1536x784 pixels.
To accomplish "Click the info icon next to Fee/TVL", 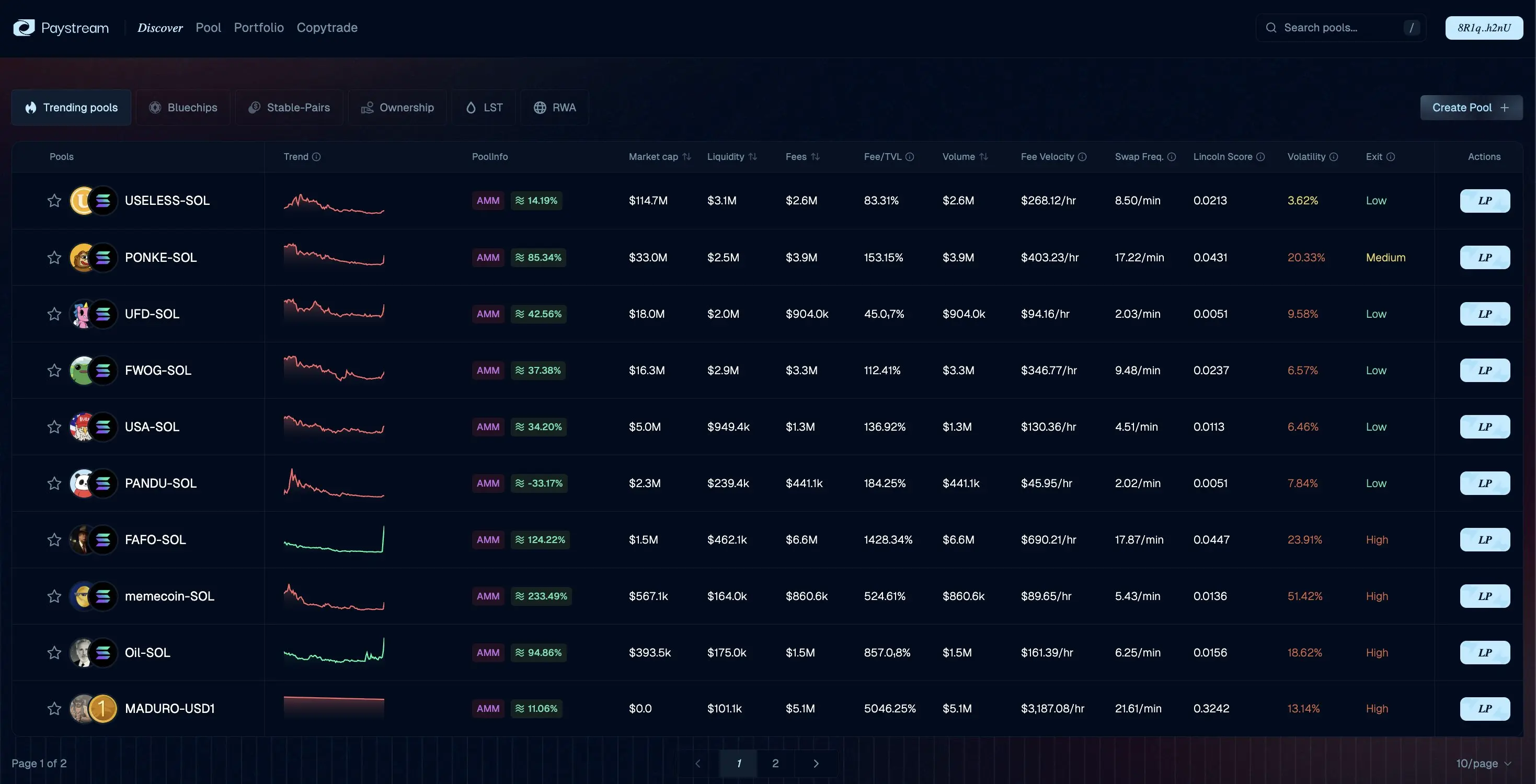I will tap(910, 157).
